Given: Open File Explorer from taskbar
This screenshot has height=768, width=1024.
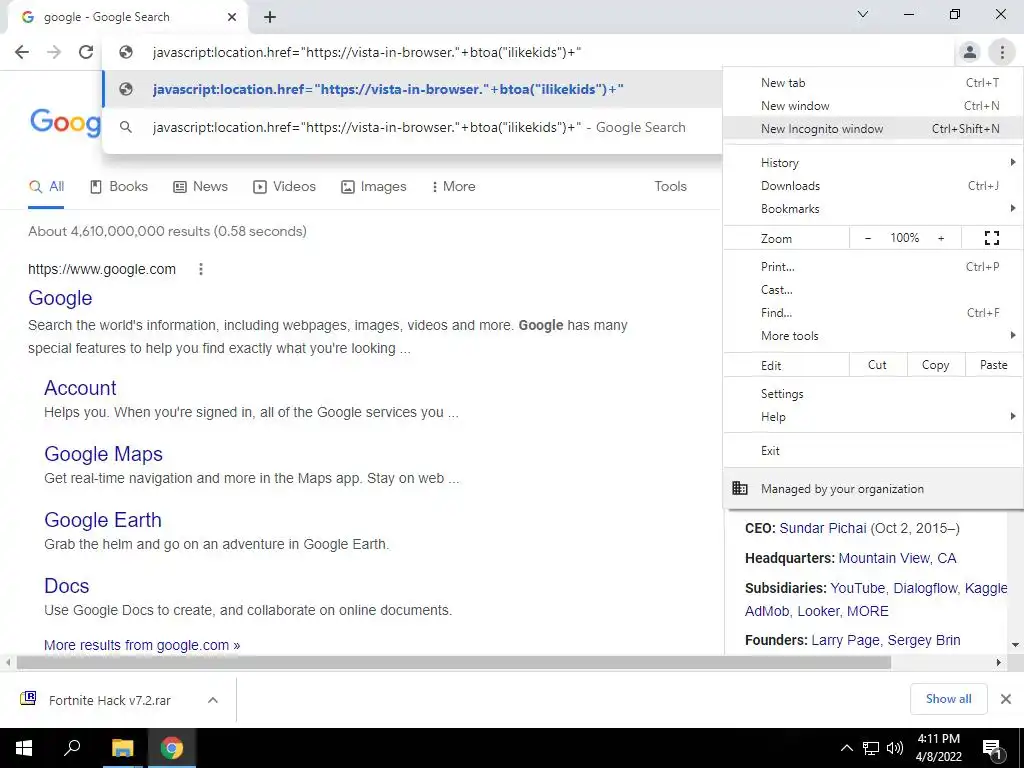Looking at the screenshot, I should pos(122,748).
